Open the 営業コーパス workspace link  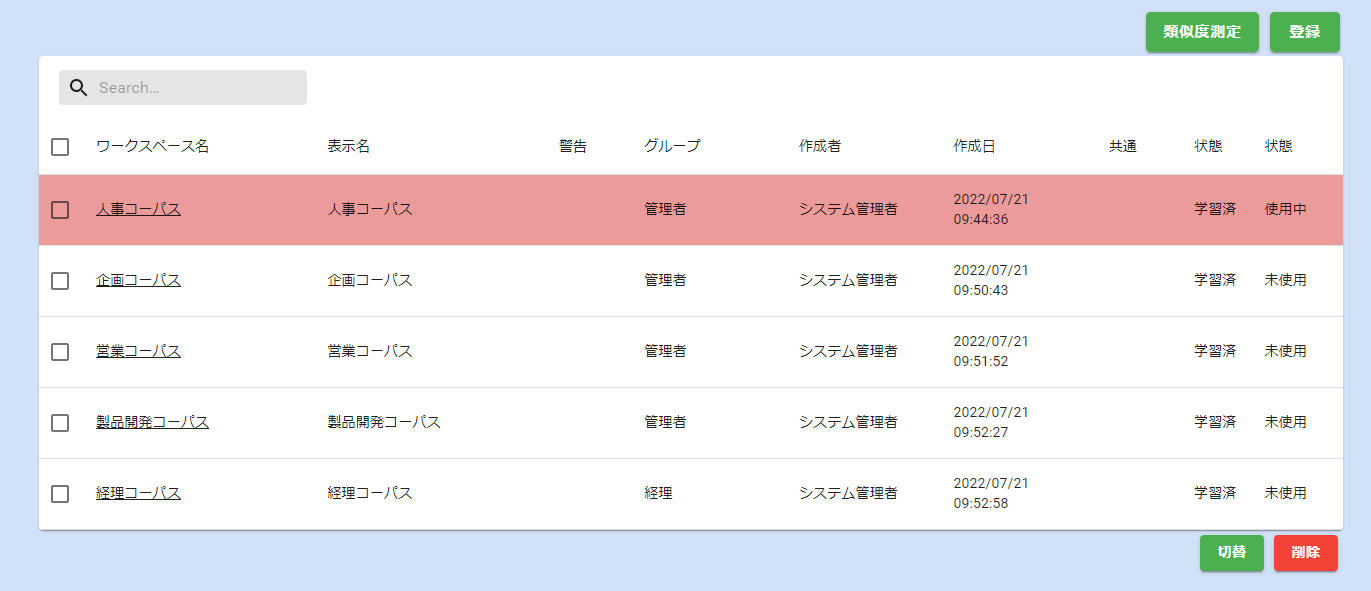click(138, 352)
